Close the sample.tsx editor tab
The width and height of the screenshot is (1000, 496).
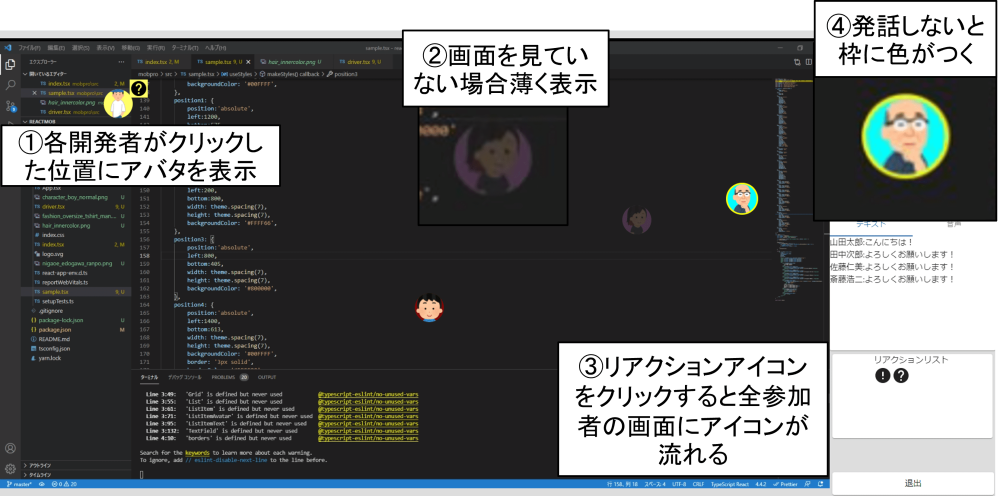point(246,62)
